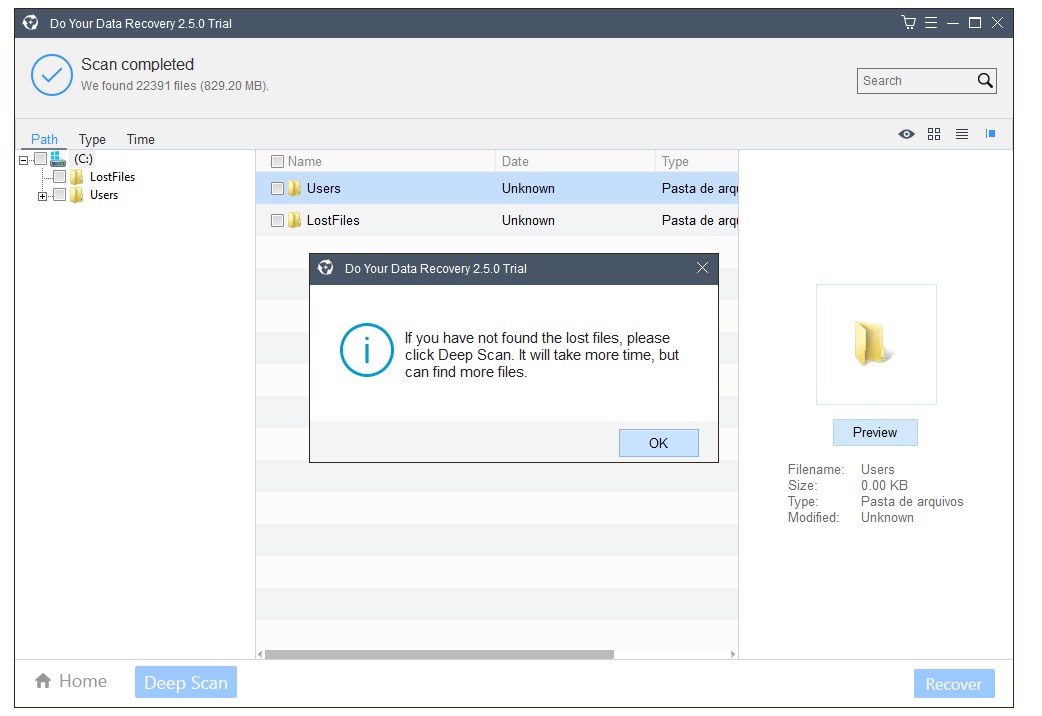Collapse the (C:) drive tree node
Screen dimensions: 1042x716
24,160
